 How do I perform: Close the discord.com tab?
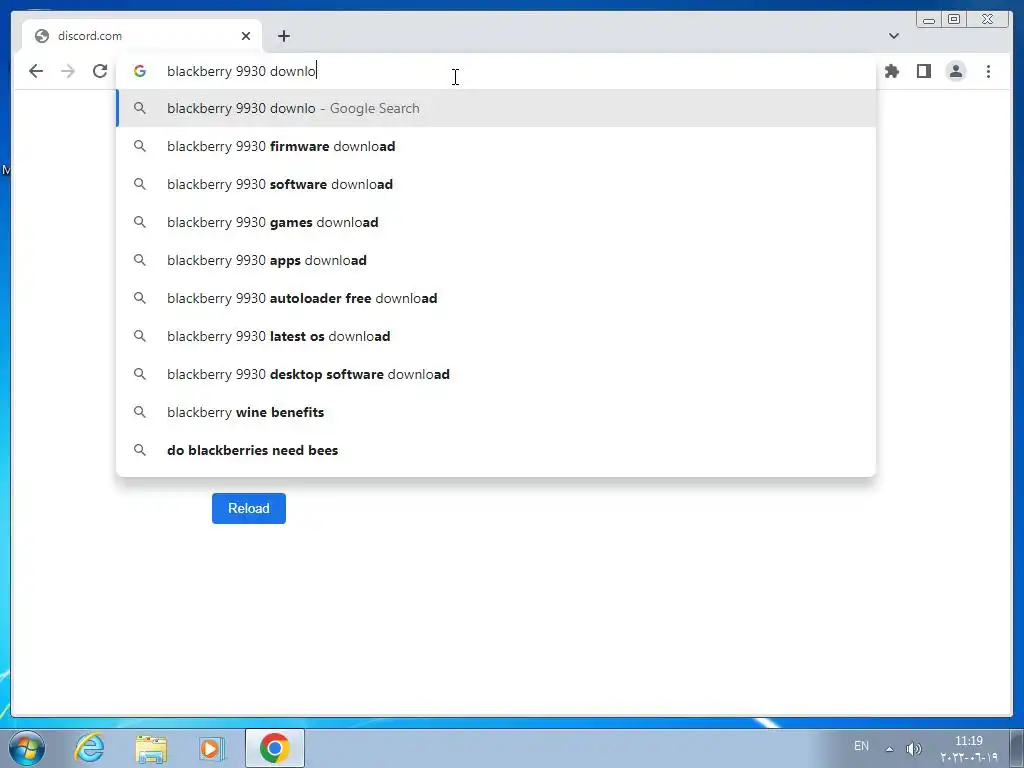246,36
